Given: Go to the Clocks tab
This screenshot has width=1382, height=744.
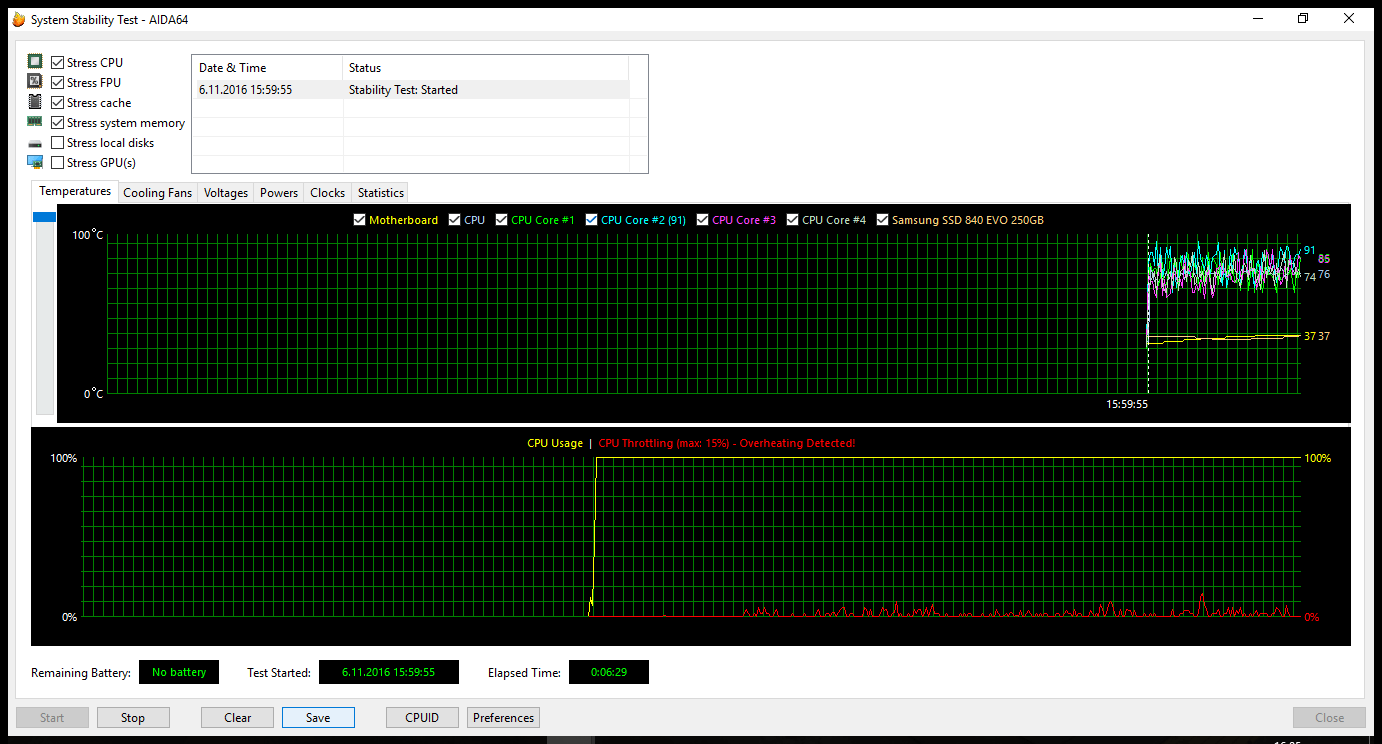Looking at the screenshot, I should 328,193.
